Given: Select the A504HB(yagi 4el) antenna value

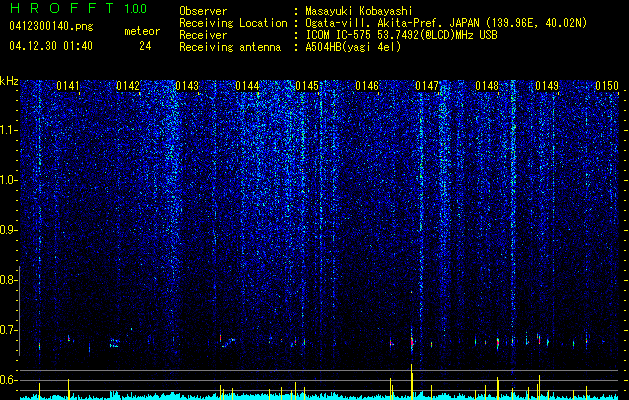Looking at the screenshot, I should 353,47.
